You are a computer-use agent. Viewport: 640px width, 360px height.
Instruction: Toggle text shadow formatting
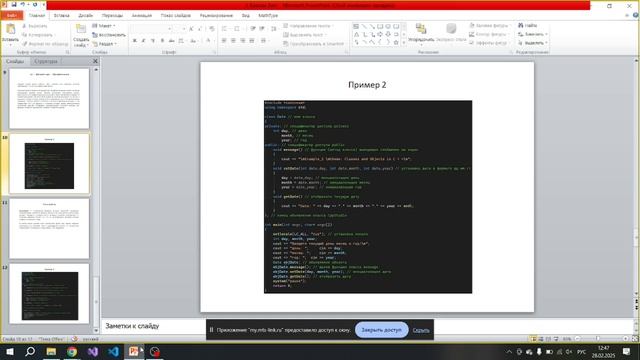tap(162, 40)
